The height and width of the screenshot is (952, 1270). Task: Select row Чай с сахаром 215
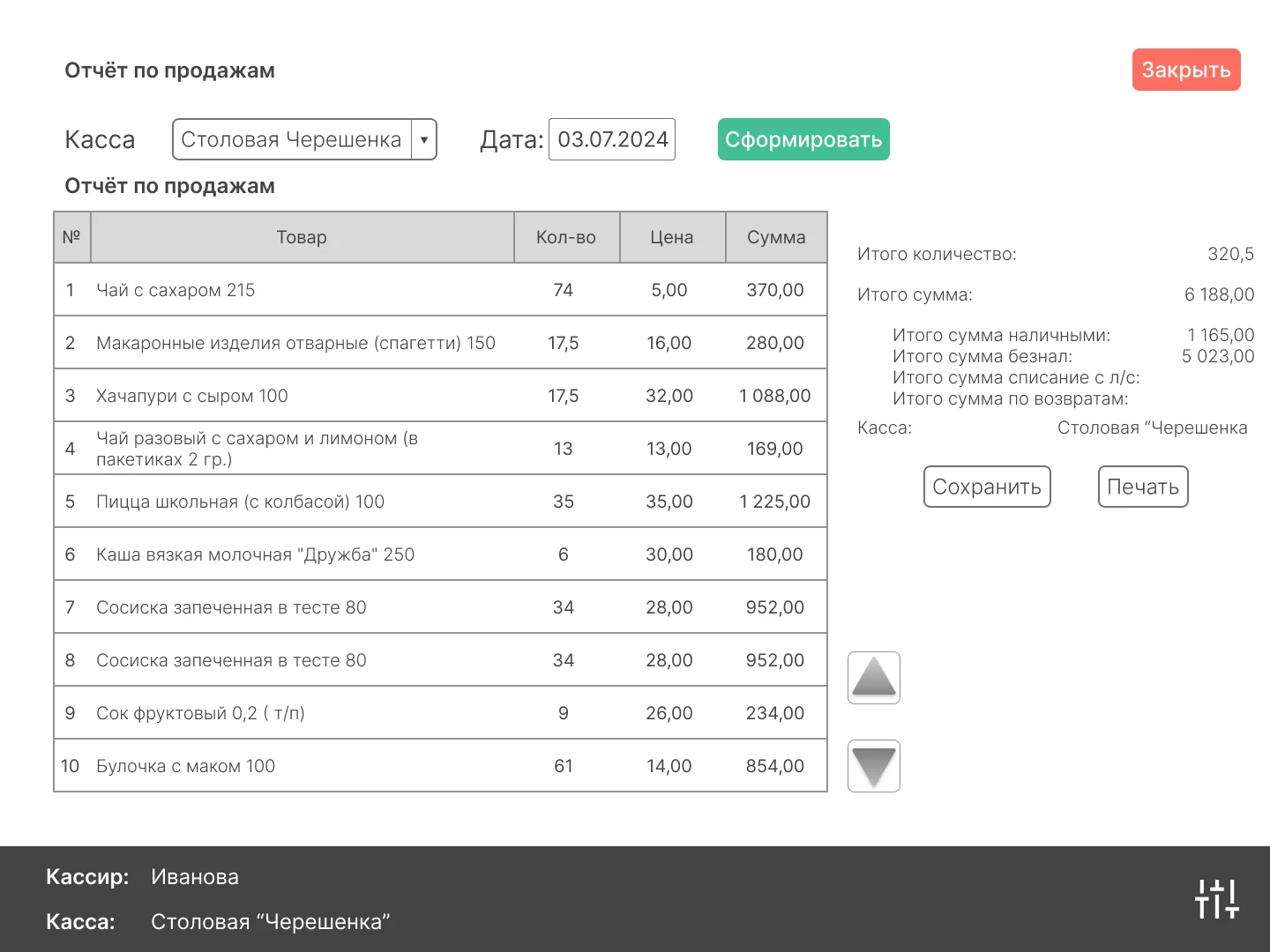[x=440, y=290]
